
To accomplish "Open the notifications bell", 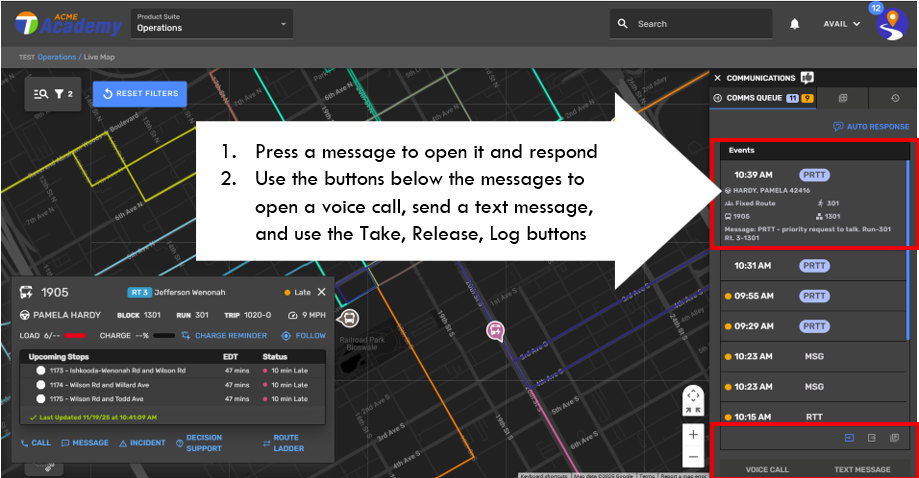I will [x=795, y=24].
